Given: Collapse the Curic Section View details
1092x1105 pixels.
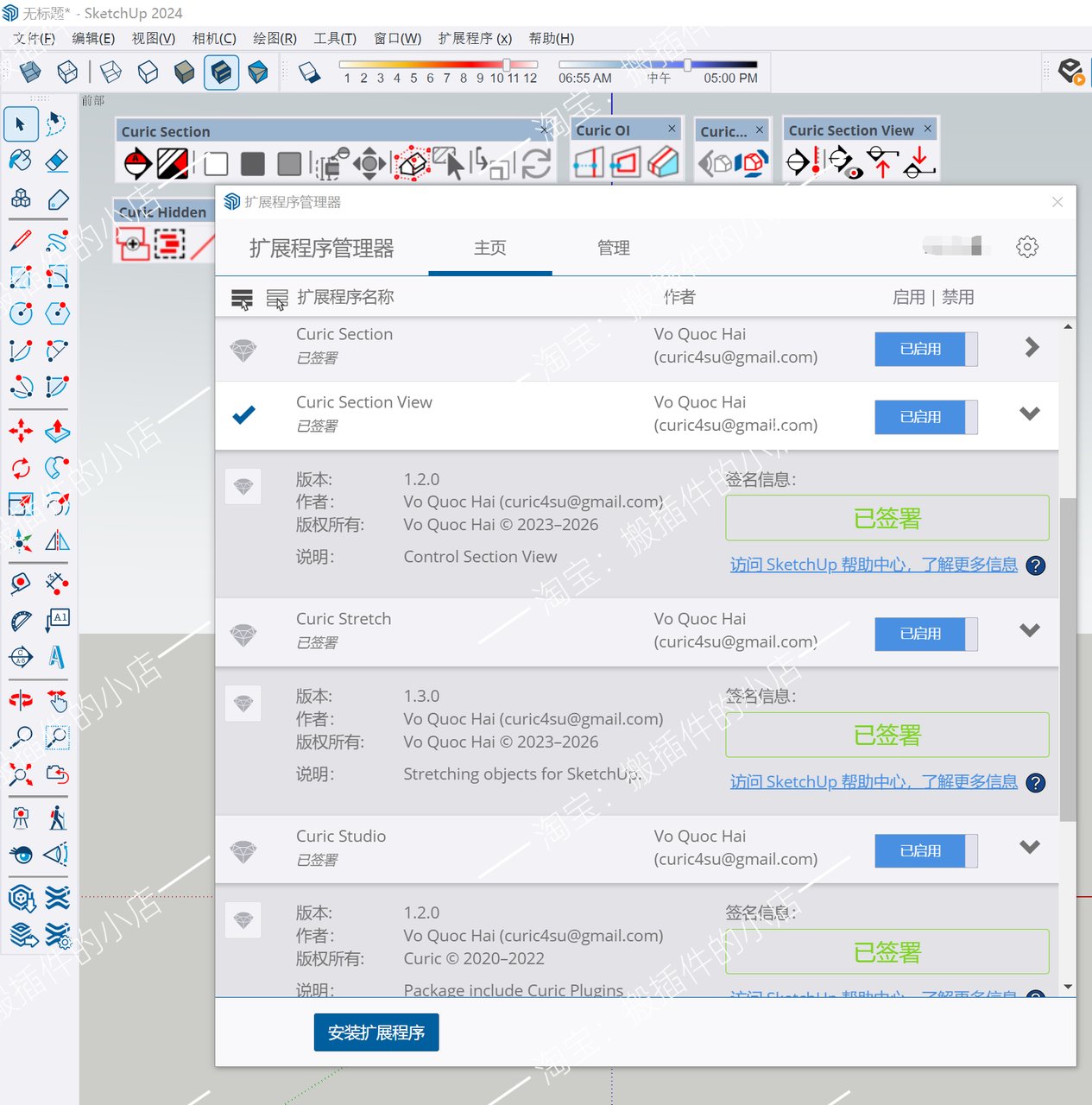Looking at the screenshot, I should [x=1030, y=414].
